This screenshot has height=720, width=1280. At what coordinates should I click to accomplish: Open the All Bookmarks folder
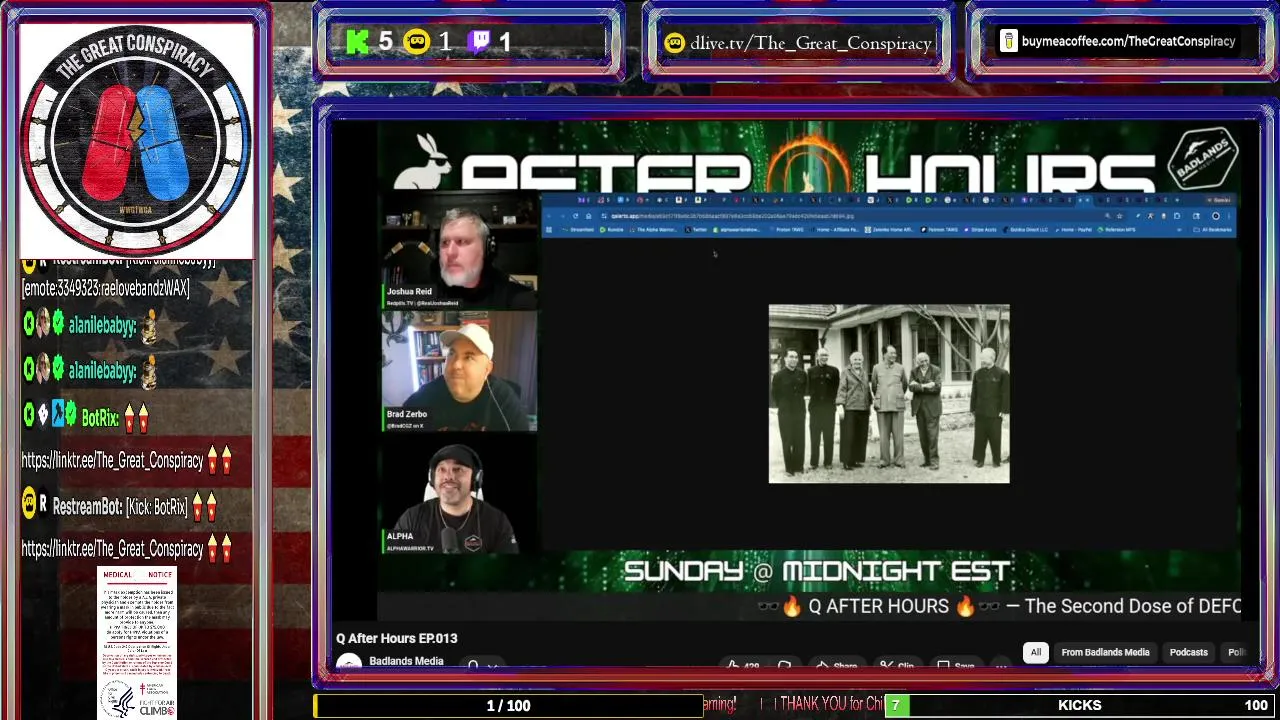tap(1214, 229)
